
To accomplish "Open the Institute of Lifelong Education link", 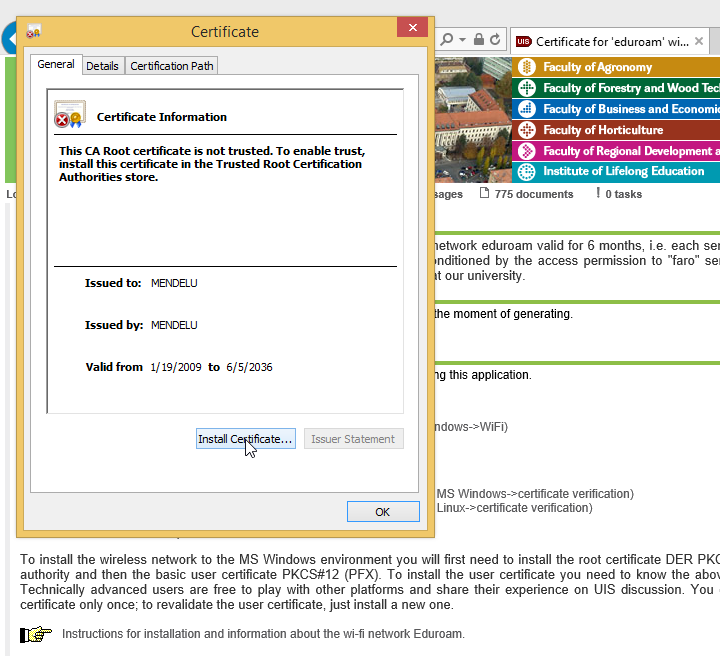I will [624, 171].
